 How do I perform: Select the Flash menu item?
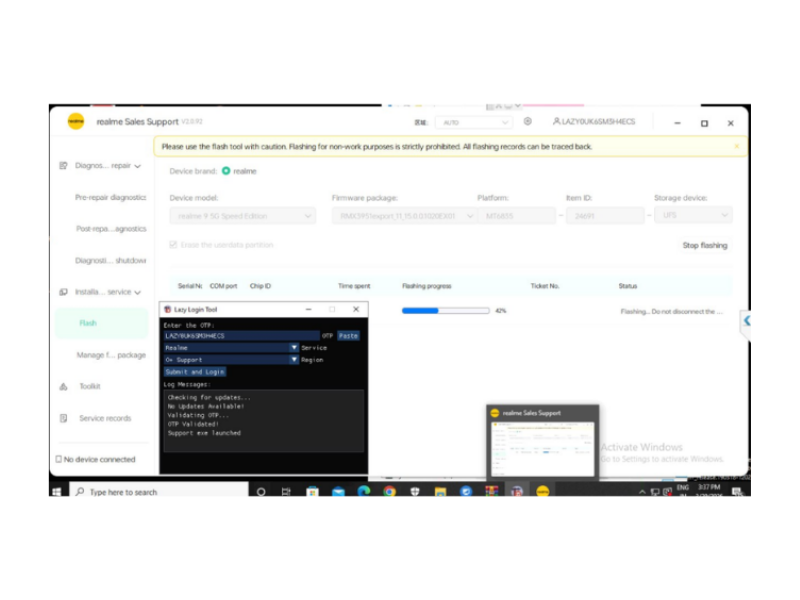click(102, 323)
